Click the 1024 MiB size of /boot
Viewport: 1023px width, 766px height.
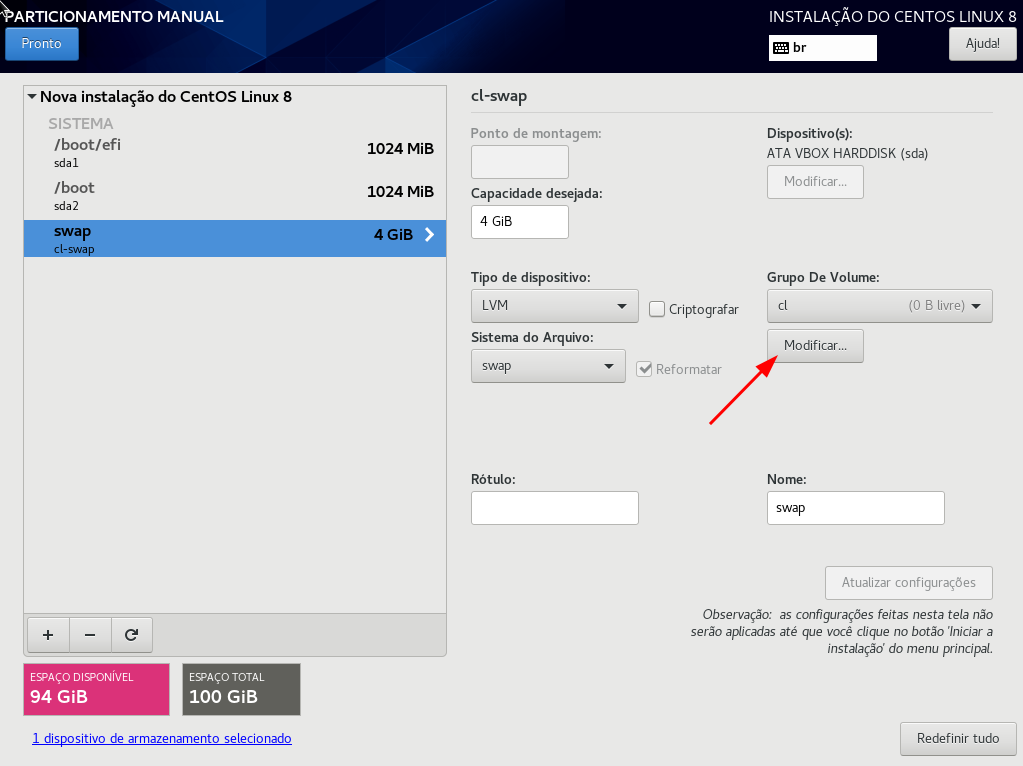pyautogui.click(x=401, y=192)
